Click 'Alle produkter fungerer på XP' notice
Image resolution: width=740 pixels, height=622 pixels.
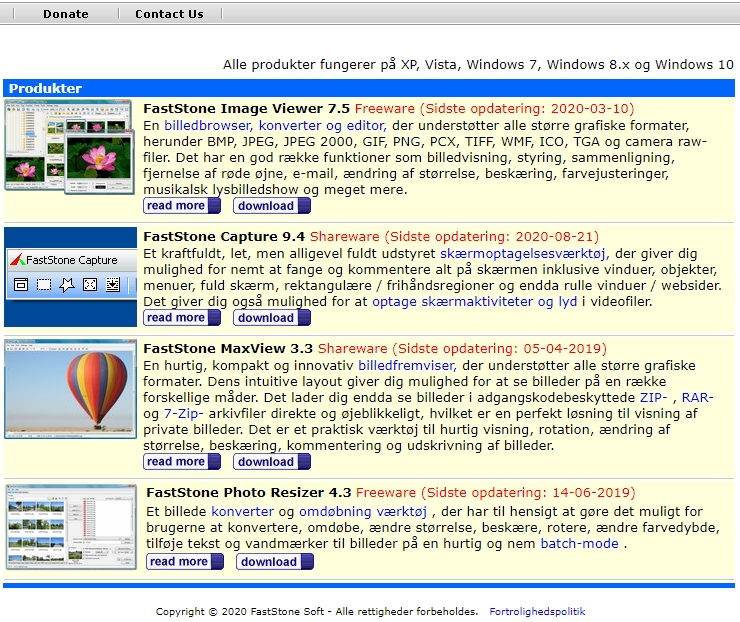478,65
